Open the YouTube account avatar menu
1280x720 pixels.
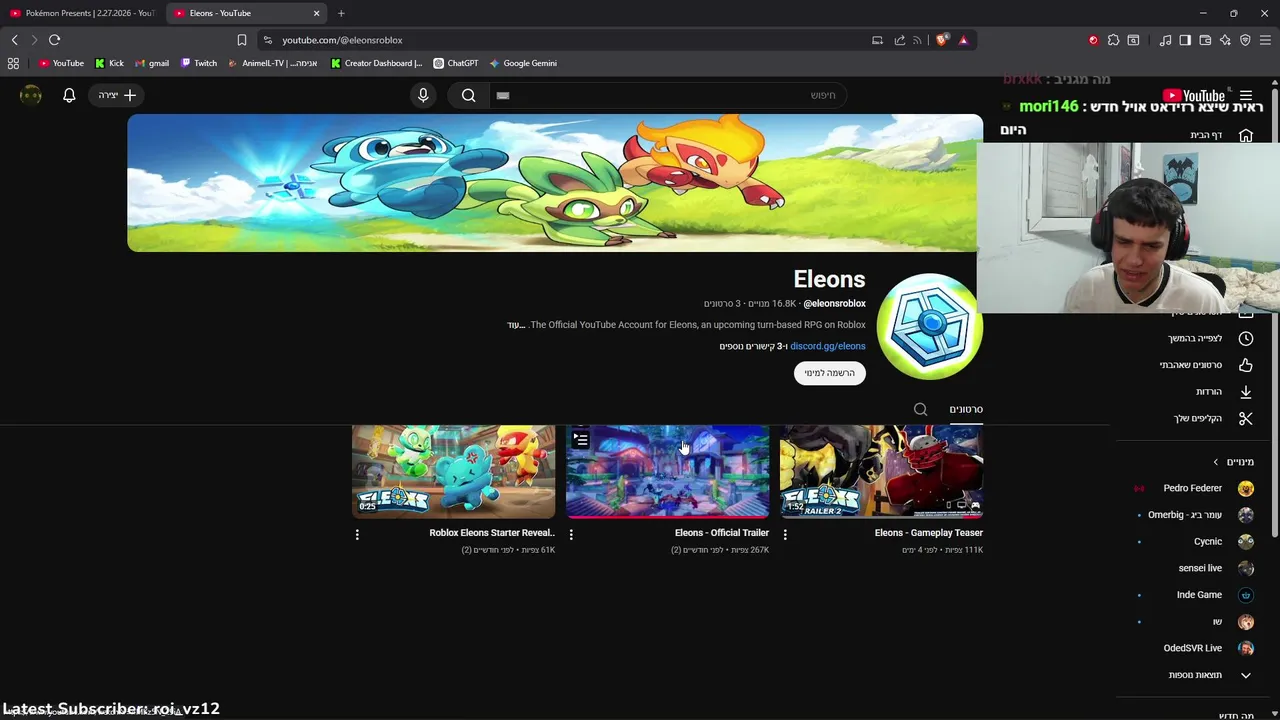coord(31,95)
